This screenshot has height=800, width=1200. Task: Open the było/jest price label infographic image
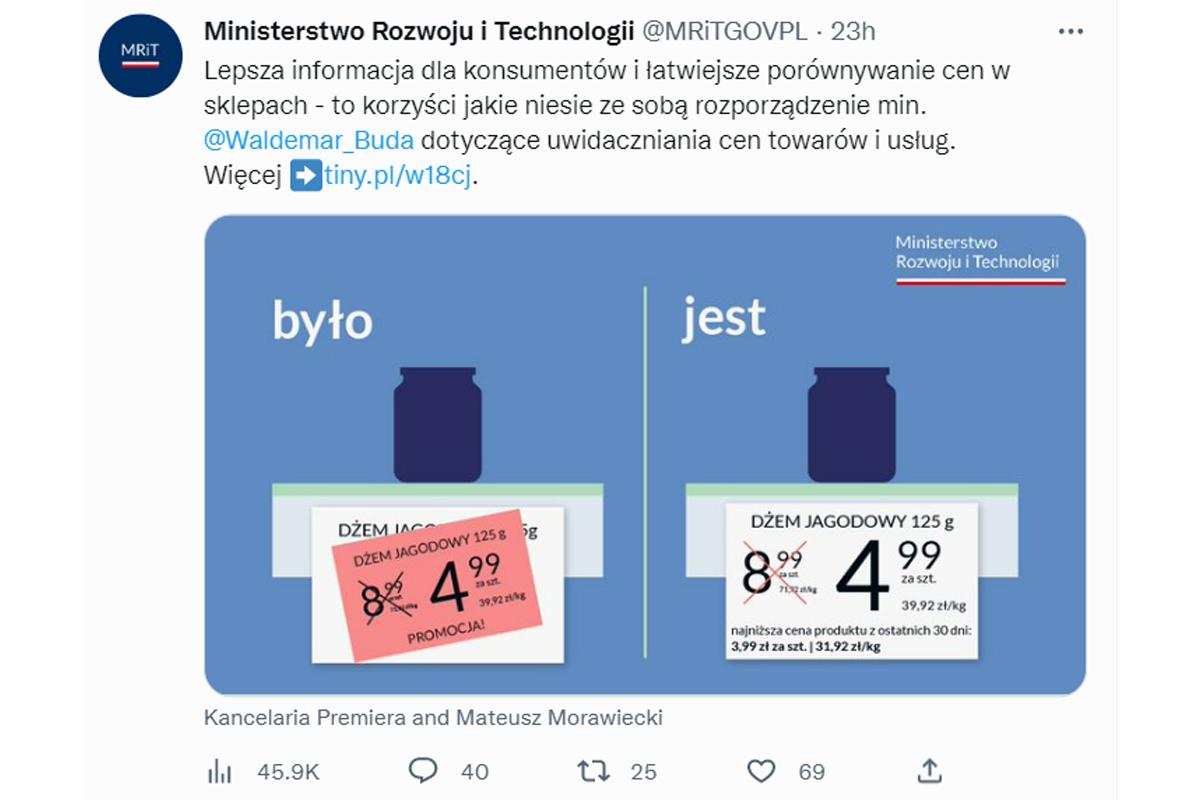[645, 455]
